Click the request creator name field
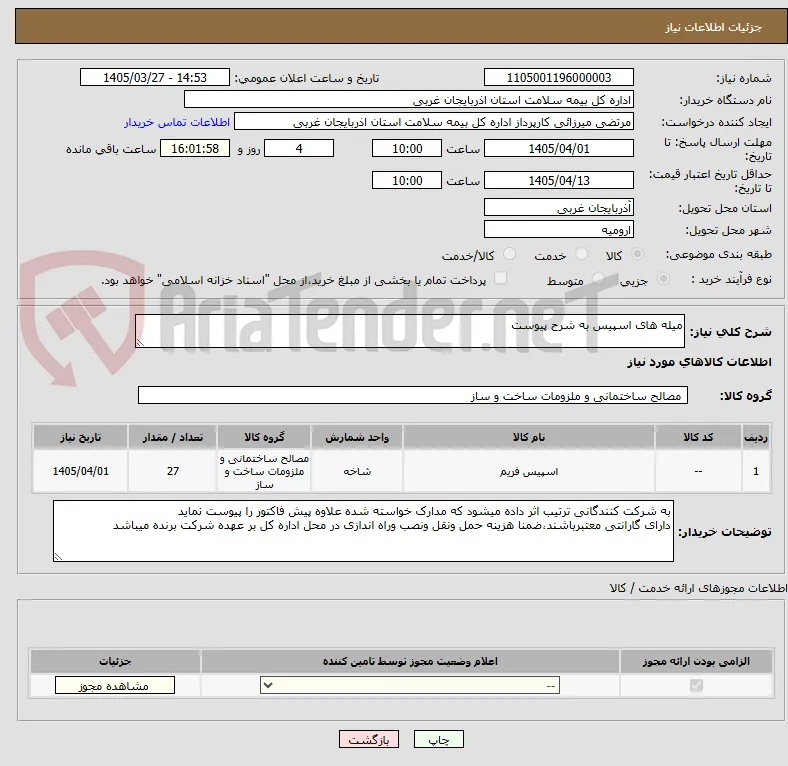 click(434, 122)
